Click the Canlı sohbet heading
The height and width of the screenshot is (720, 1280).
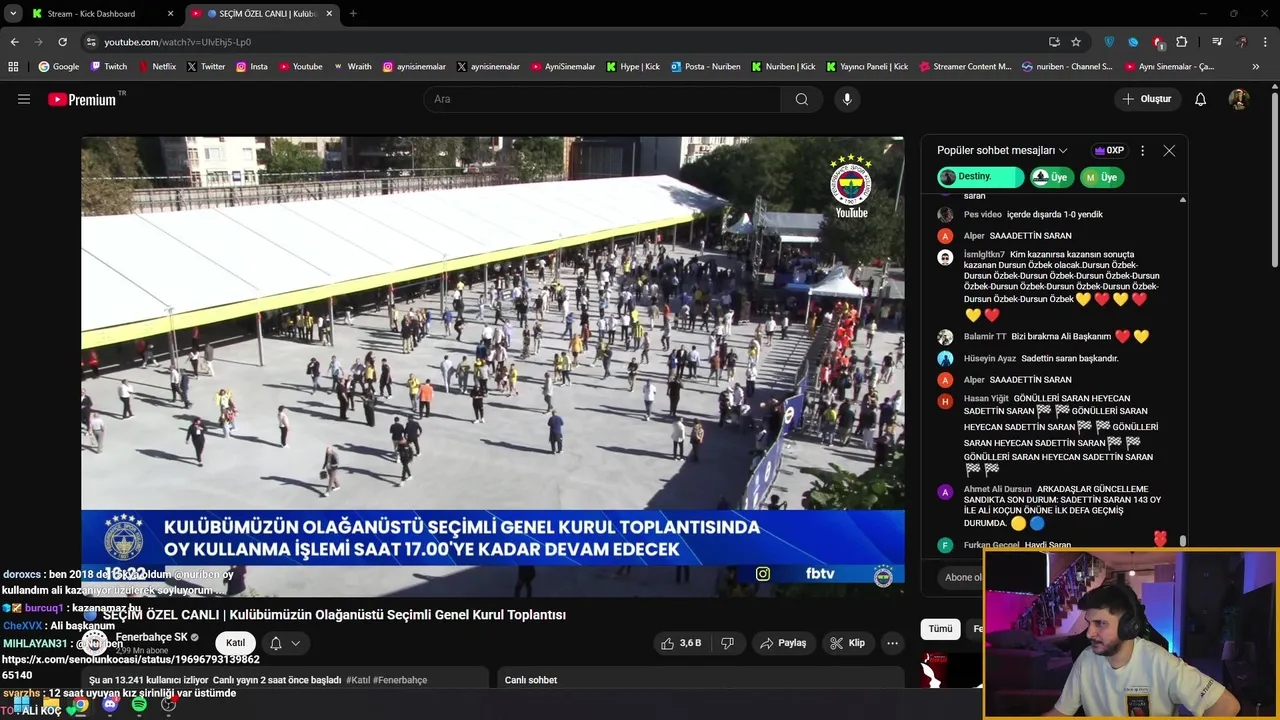coord(531,680)
